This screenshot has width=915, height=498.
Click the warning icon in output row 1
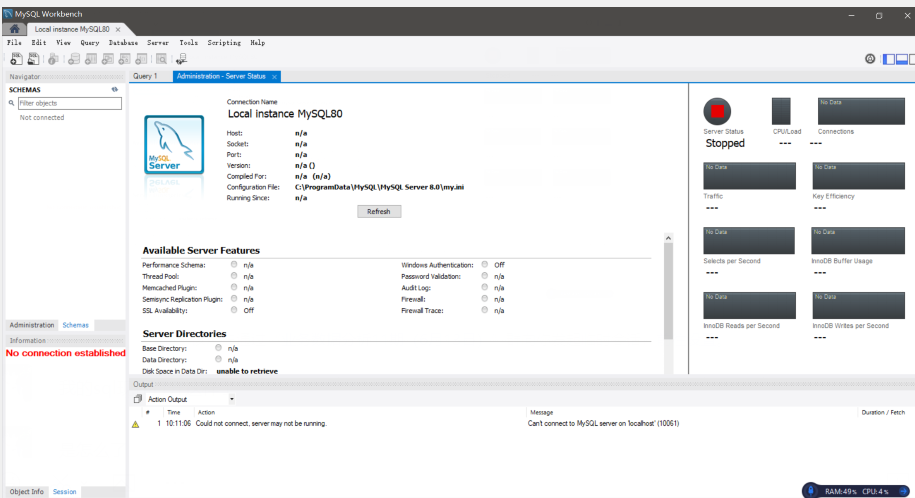coord(135,424)
